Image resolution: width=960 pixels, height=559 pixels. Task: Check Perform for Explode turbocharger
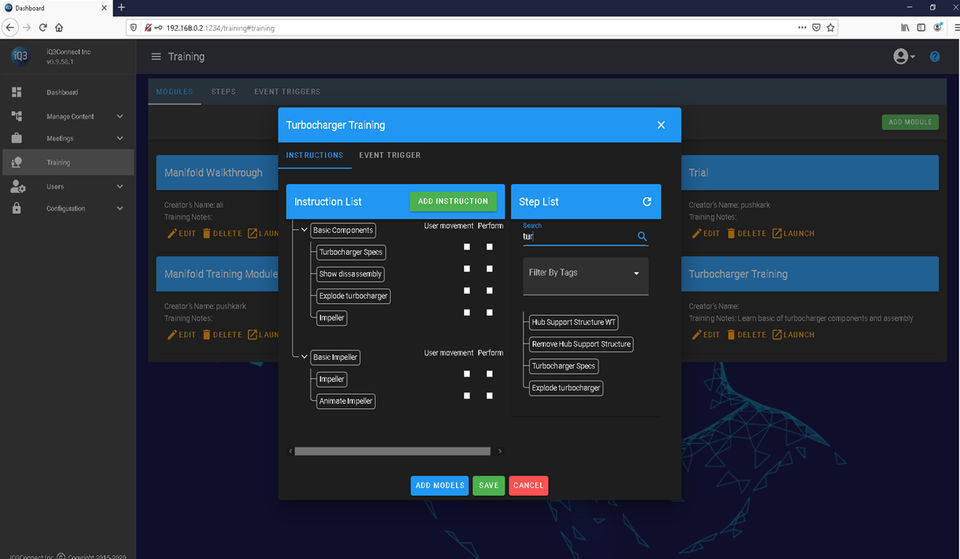489,291
